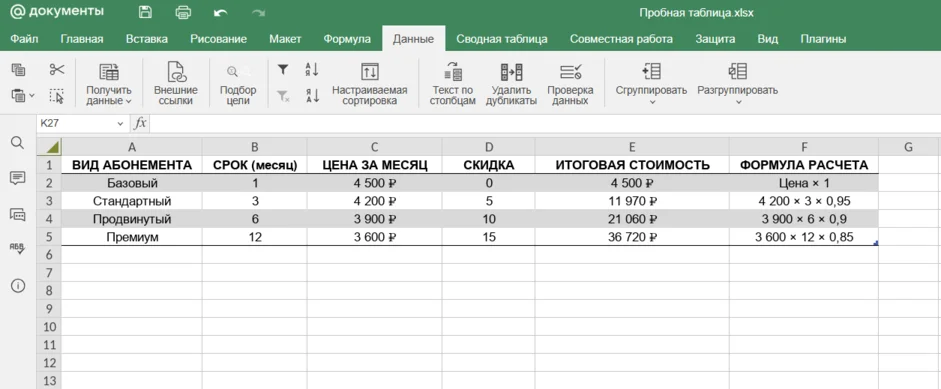Image resolution: width=941 pixels, height=389 pixels.
Task: Click the Save icon in title bar
Action: point(145,12)
